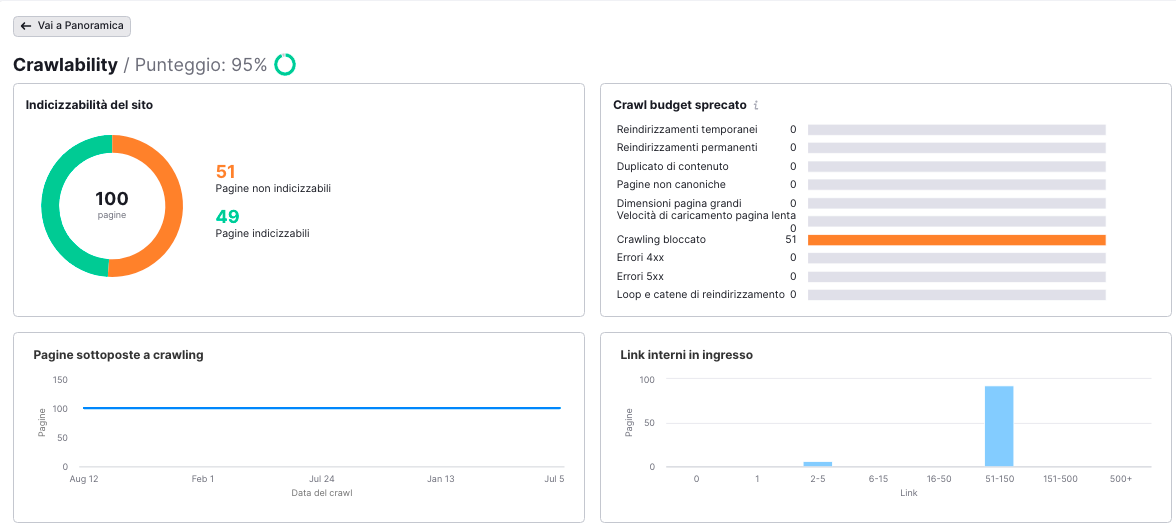Open the Duplicato di contenuto row
The height and width of the screenshot is (527, 1176).
(x=672, y=167)
